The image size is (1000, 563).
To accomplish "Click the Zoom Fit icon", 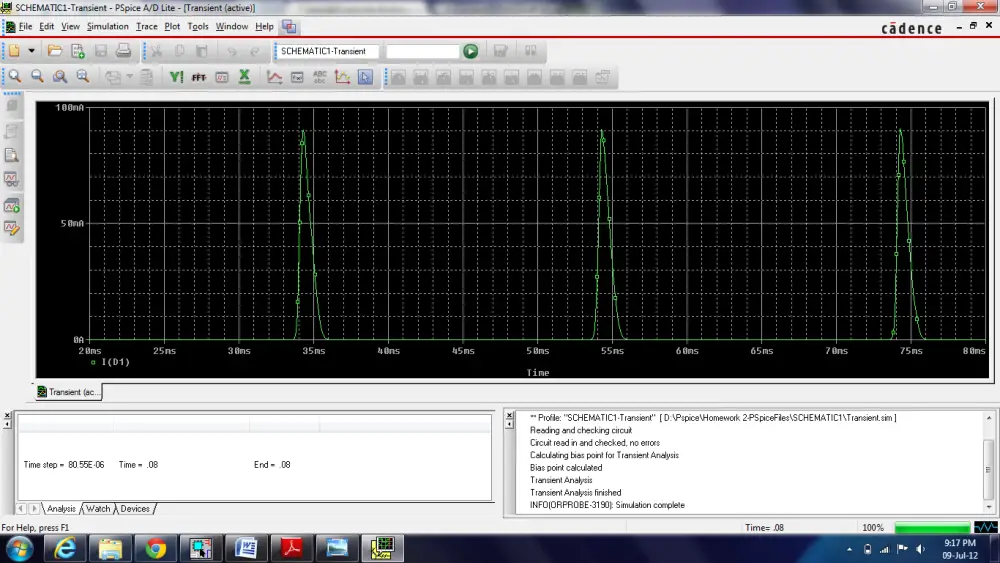I will (83, 77).
